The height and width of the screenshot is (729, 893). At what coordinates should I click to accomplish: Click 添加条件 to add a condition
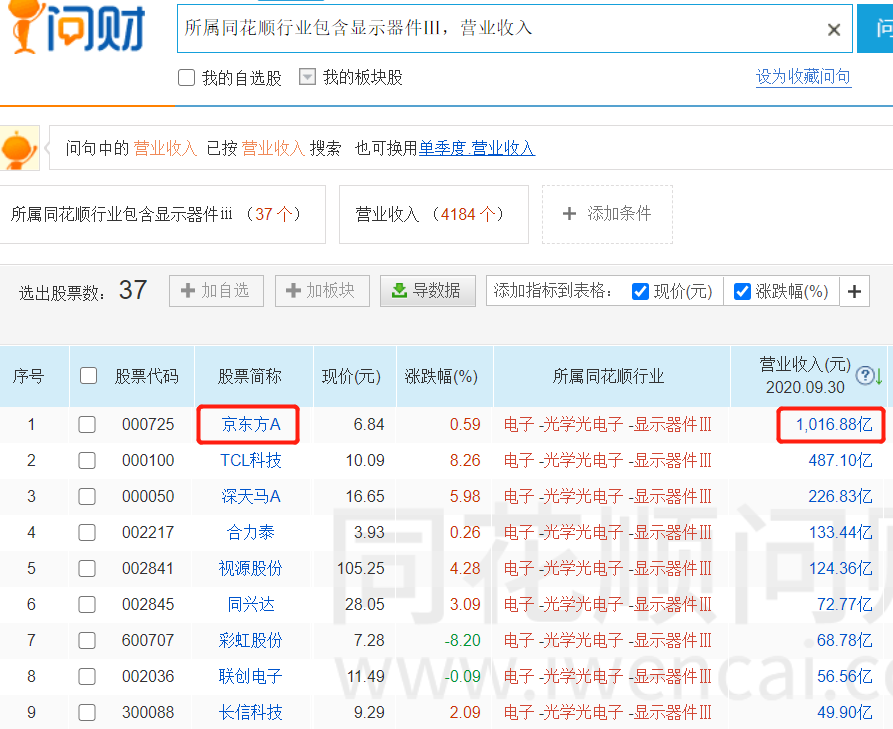[x=607, y=214]
